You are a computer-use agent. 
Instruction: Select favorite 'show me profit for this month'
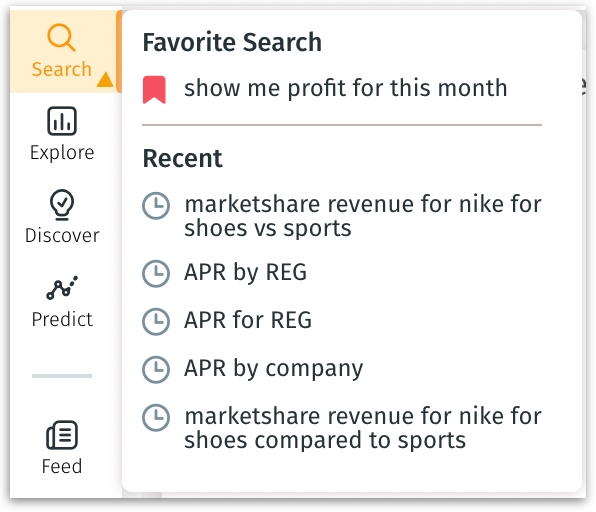coord(346,88)
